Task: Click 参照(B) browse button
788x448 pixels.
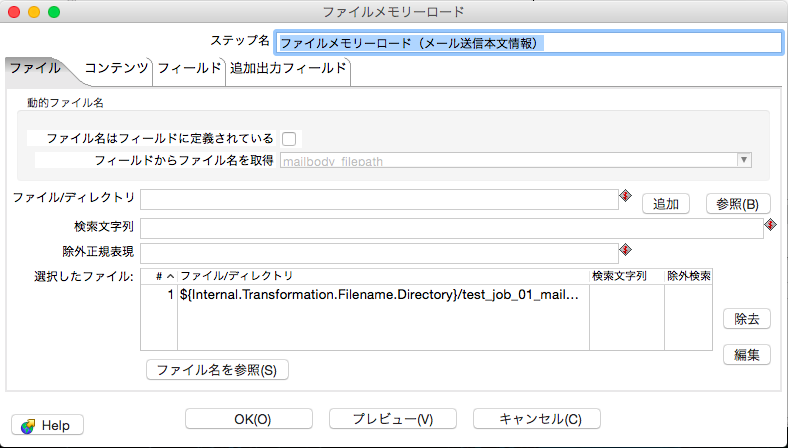Action: 738,203
